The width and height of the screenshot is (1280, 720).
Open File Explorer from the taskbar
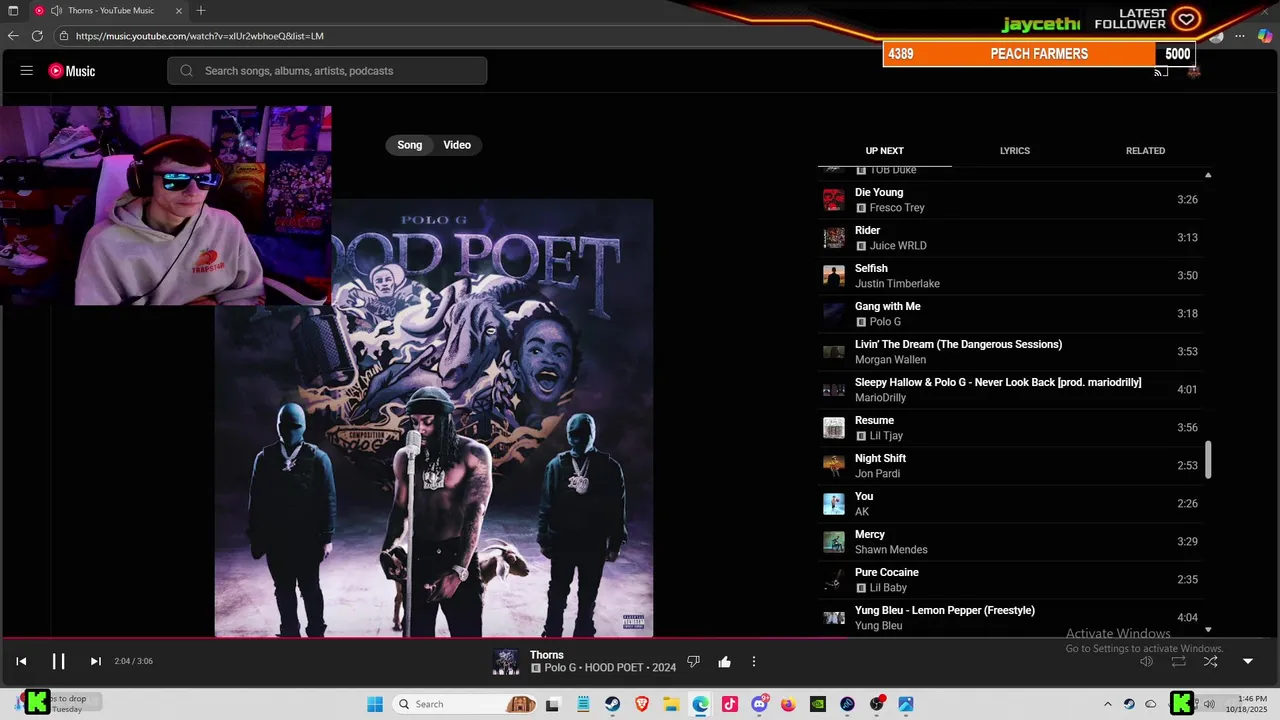pos(671,704)
